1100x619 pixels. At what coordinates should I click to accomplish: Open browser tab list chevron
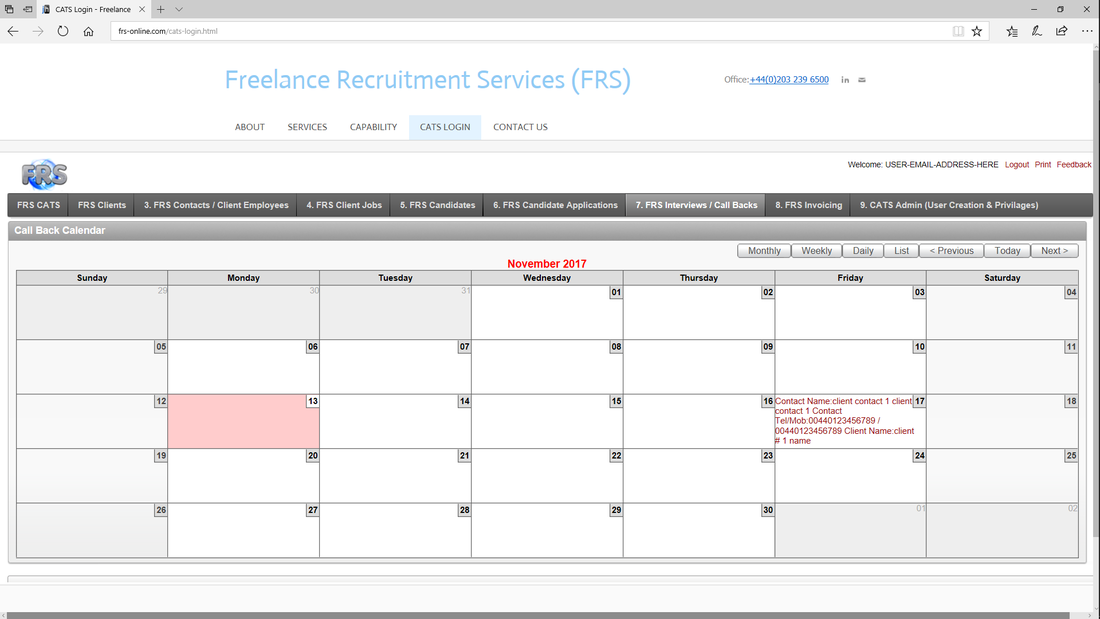click(x=179, y=9)
